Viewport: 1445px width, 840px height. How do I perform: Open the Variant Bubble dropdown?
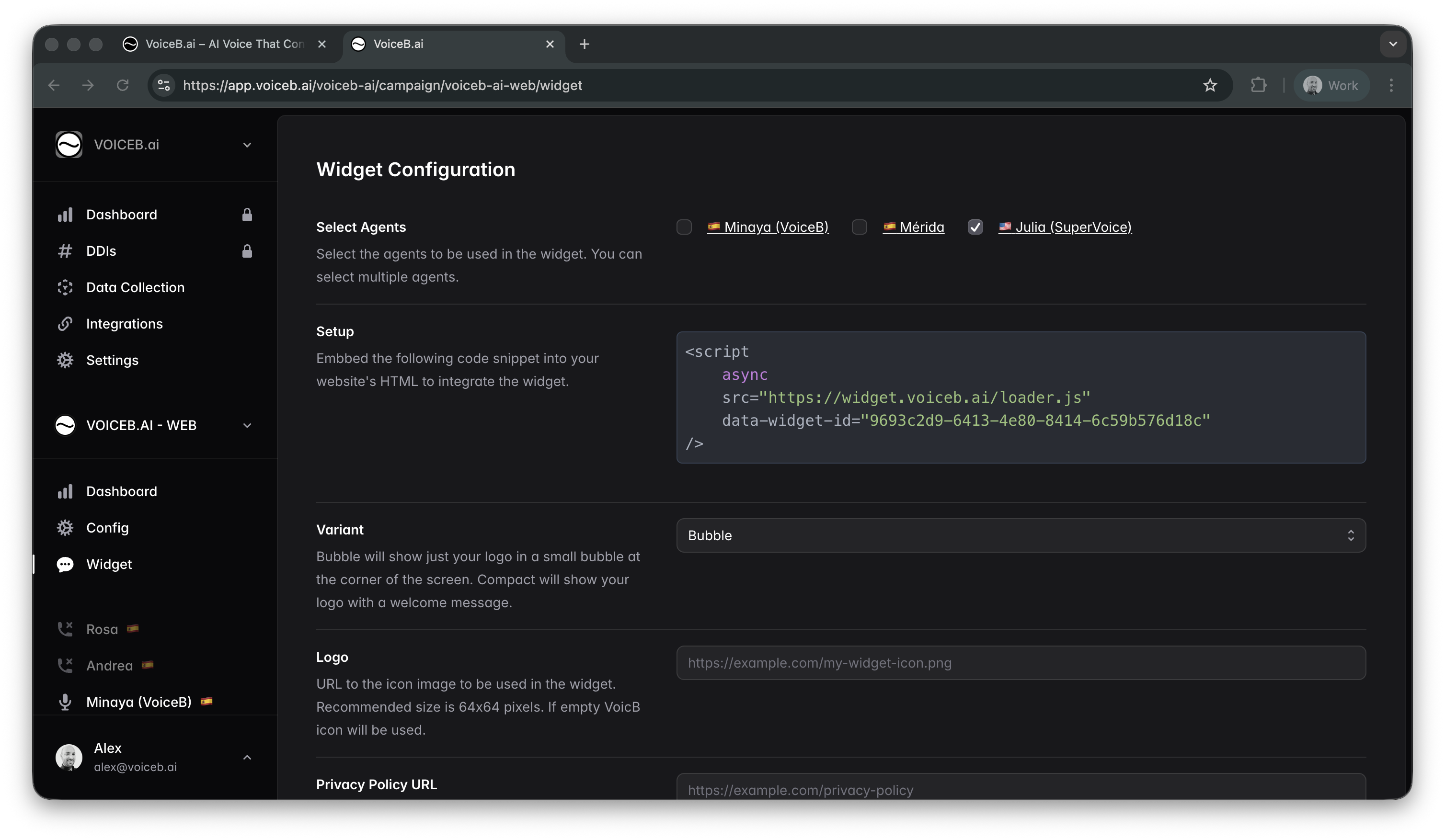[x=1021, y=535]
